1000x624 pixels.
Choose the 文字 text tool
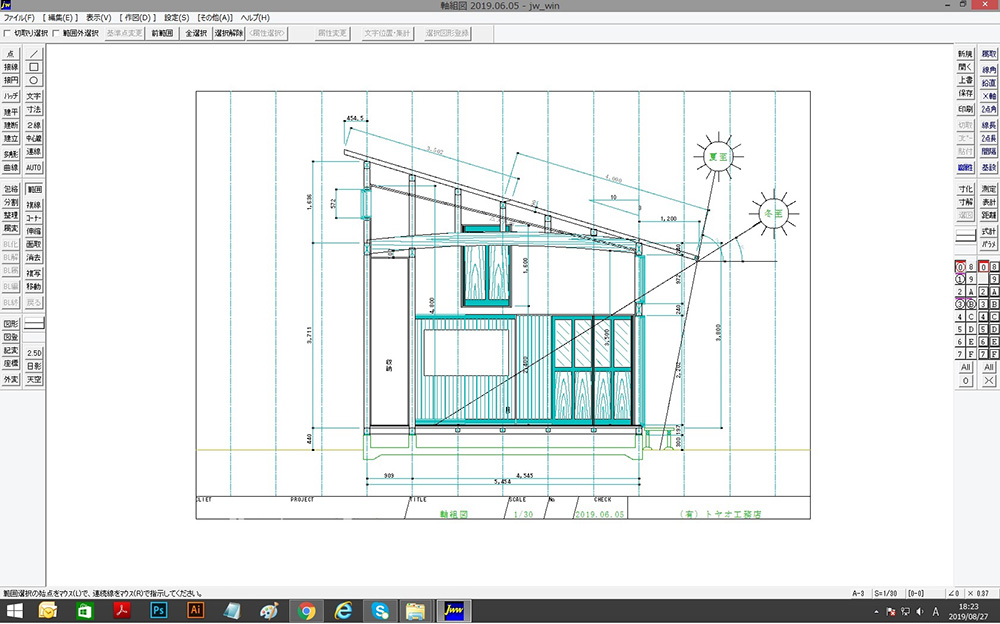click(34, 96)
